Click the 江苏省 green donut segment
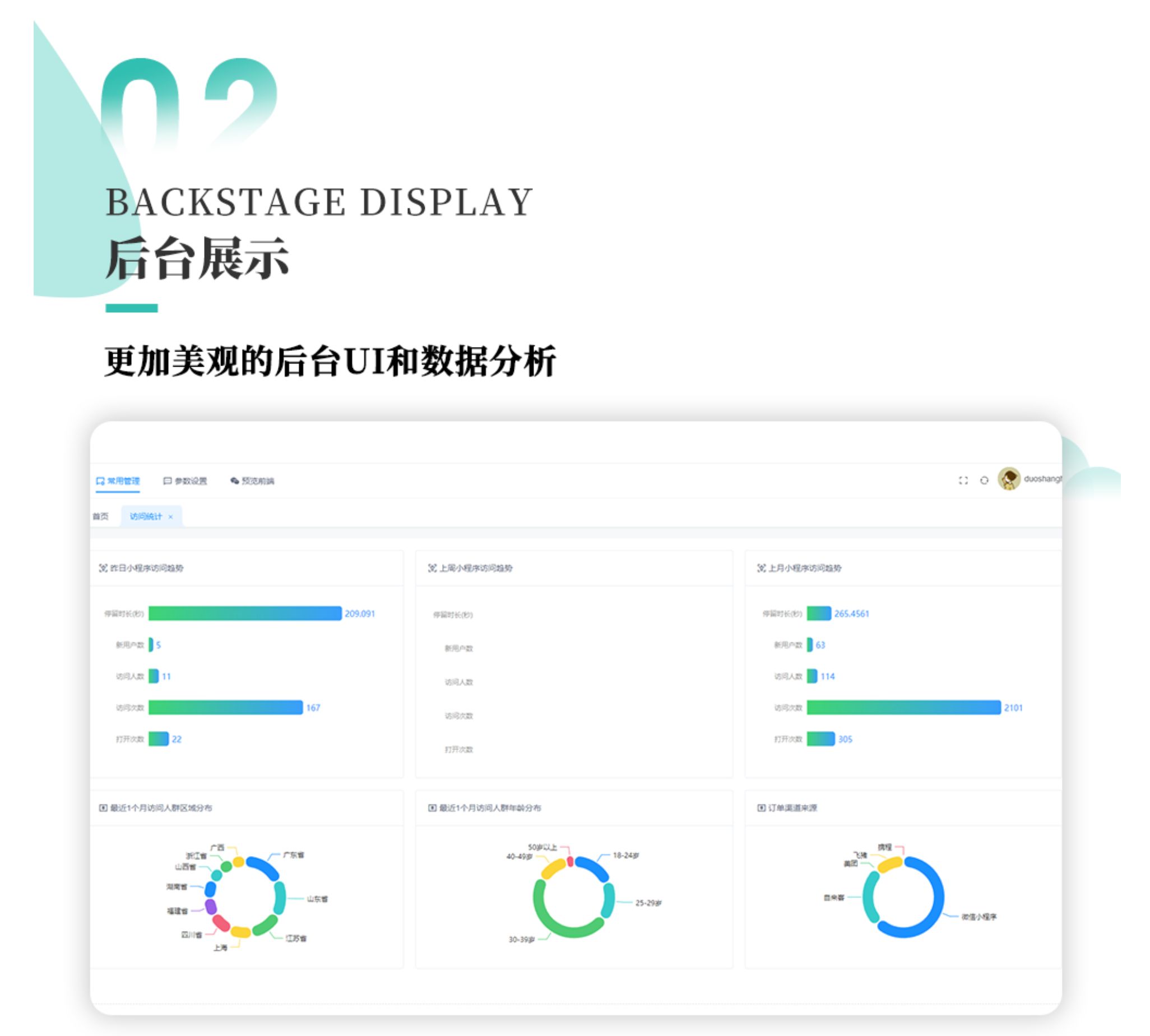Viewport: 1150px width, 1036px height. [265, 926]
